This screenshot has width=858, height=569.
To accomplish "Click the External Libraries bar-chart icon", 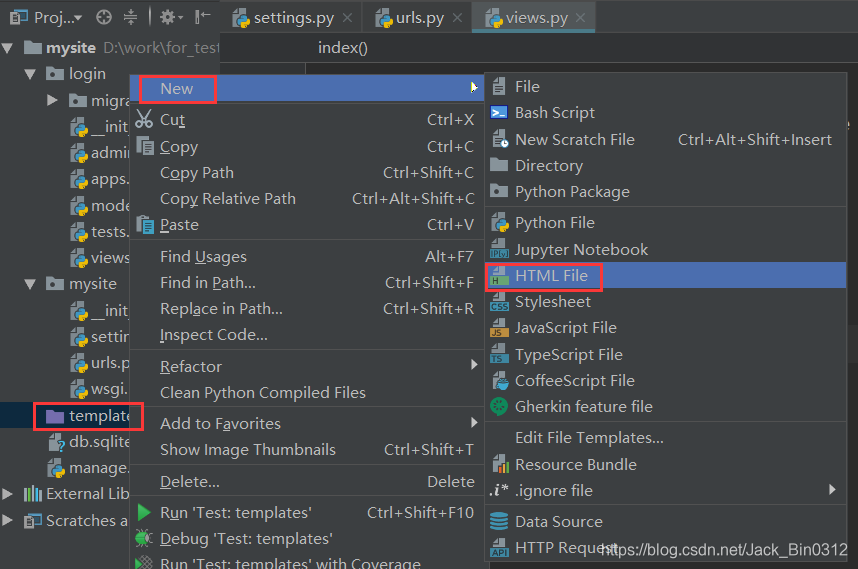I will coord(33,494).
